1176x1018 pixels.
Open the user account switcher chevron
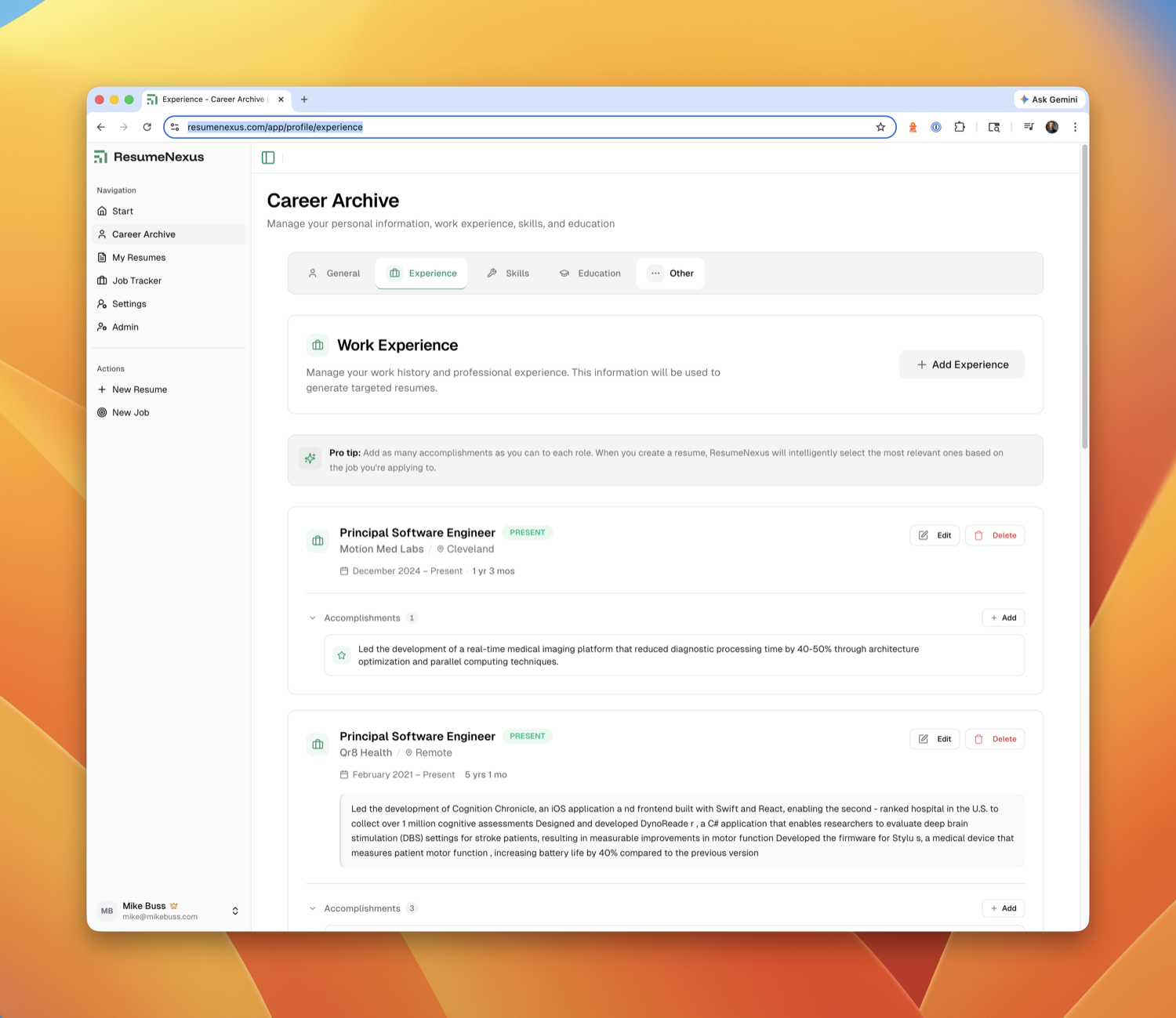pyautogui.click(x=234, y=911)
